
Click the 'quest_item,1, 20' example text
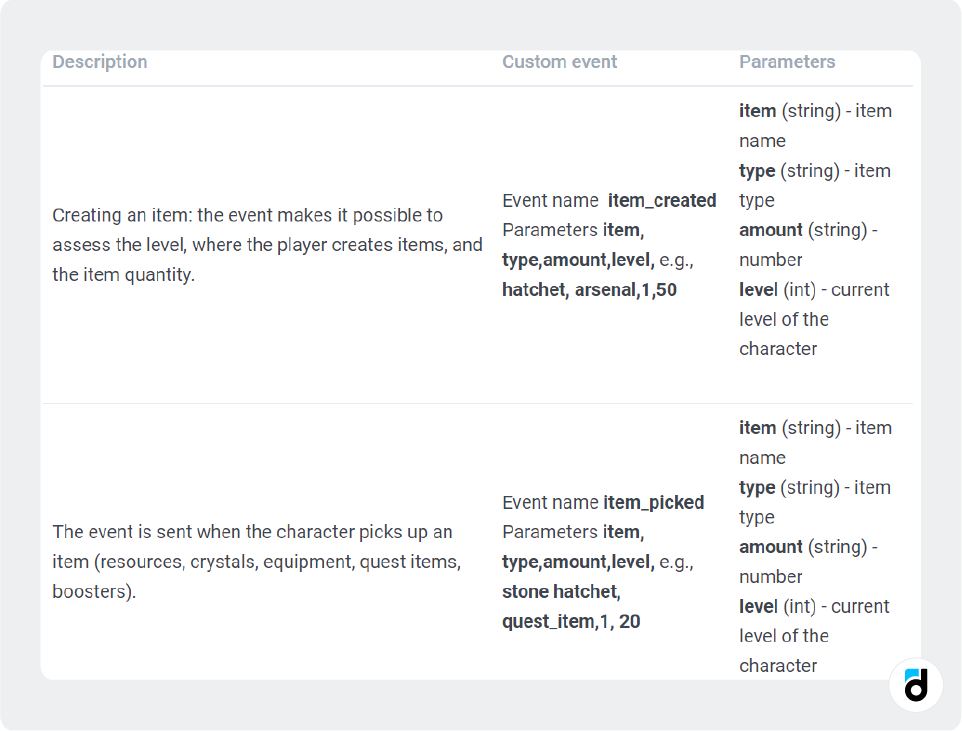pos(571,621)
